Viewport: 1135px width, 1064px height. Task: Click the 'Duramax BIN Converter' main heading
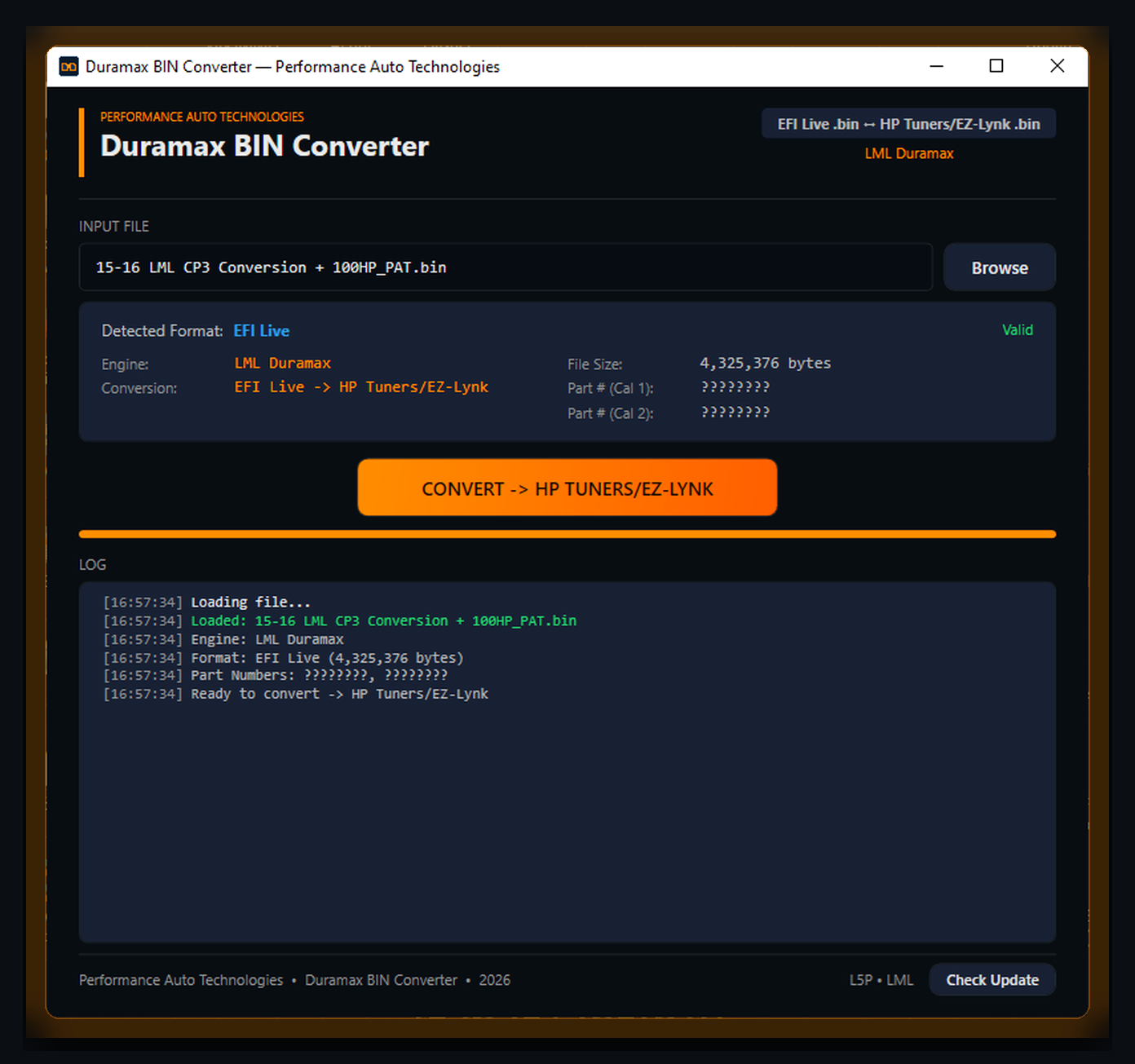[x=264, y=146]
